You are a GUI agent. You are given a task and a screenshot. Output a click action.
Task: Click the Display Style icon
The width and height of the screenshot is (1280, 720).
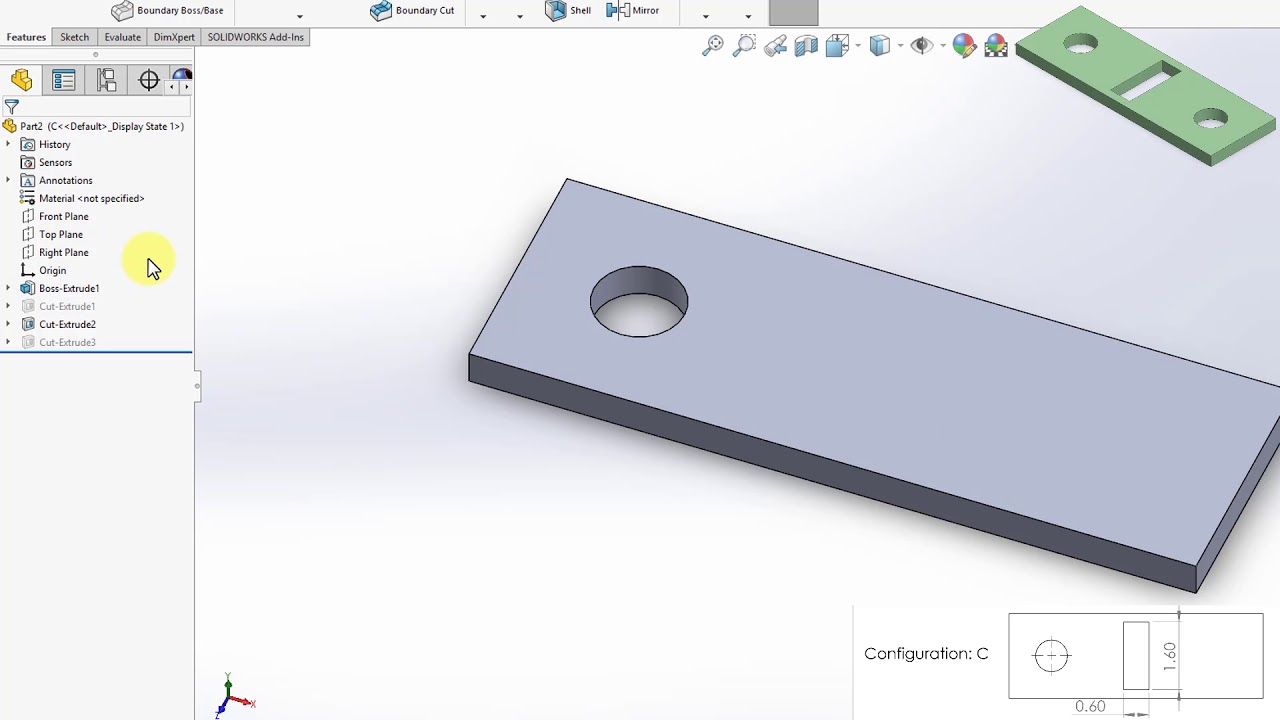880,46
